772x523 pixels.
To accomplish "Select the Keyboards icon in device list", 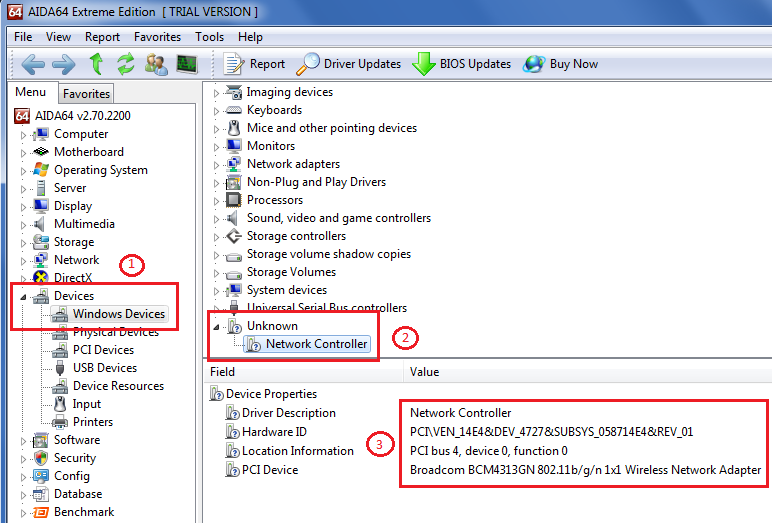I will (x=233, y=110).
